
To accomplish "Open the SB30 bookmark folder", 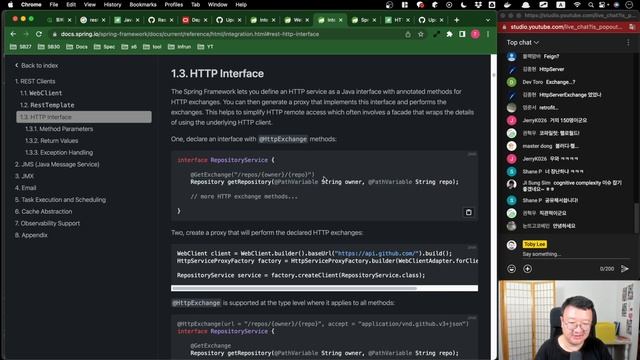I will pos(49,47).
